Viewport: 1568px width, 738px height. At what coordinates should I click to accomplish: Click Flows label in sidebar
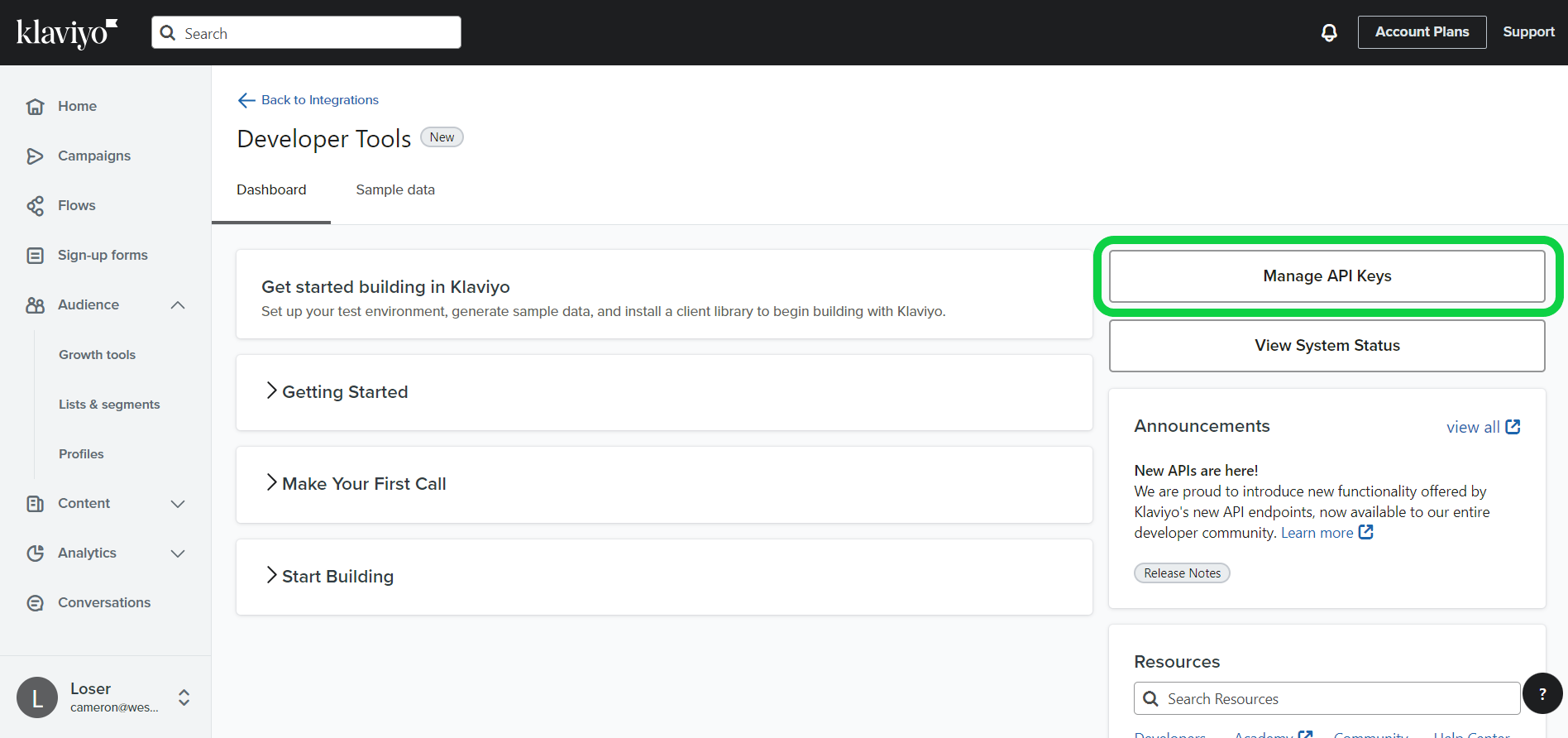77,205
